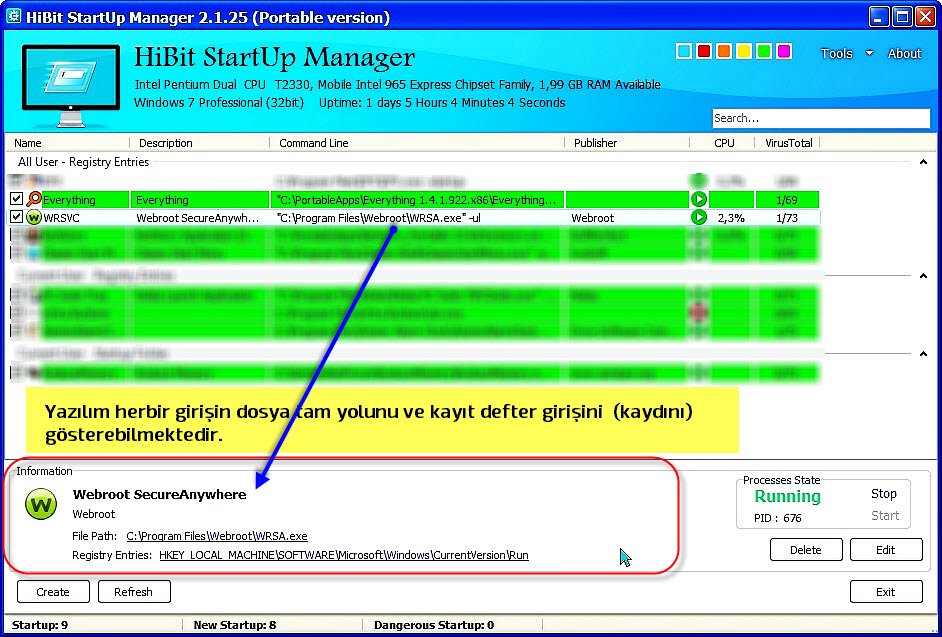Select the magenta theme color swatch

pyautogui.click(x=784, y=51)
